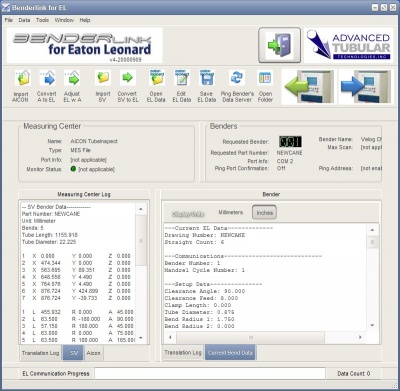This screenshot has width=400, height=391.
Task: Open the Help menu
Action: (85, 20)
